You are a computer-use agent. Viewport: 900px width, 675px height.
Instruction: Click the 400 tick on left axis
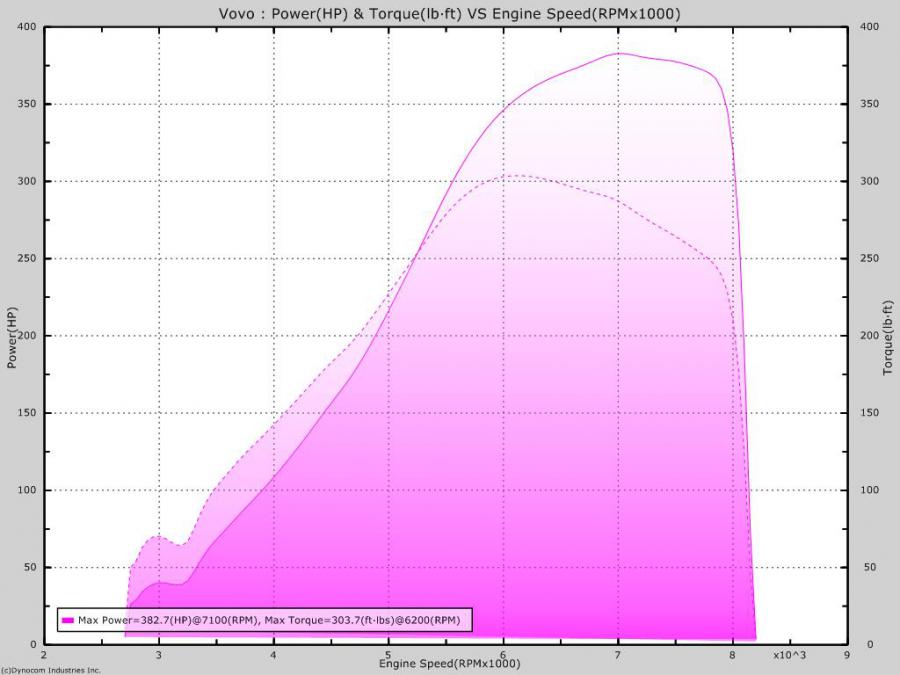pos(28,27)
